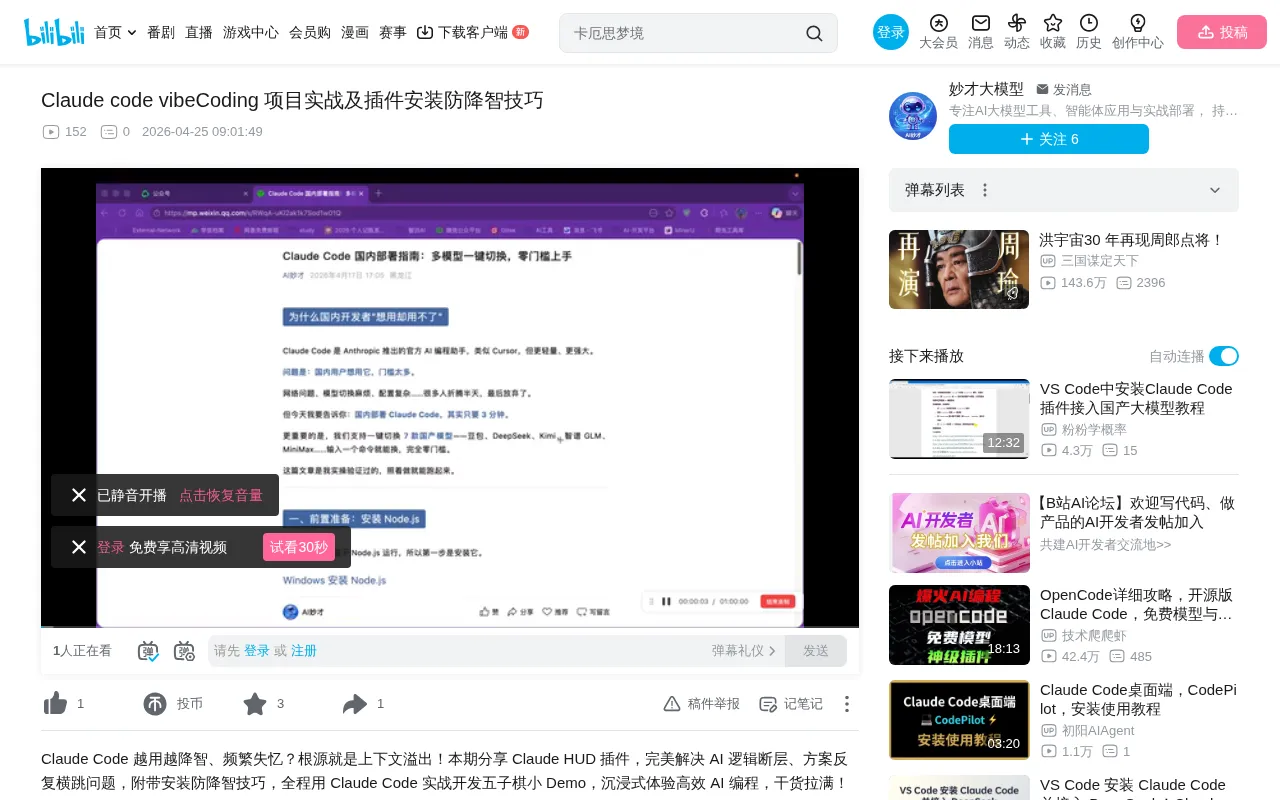Close the 登录免费享高清视频 prompt
The width and height of the screenshot is (1280, 800).
79,547
